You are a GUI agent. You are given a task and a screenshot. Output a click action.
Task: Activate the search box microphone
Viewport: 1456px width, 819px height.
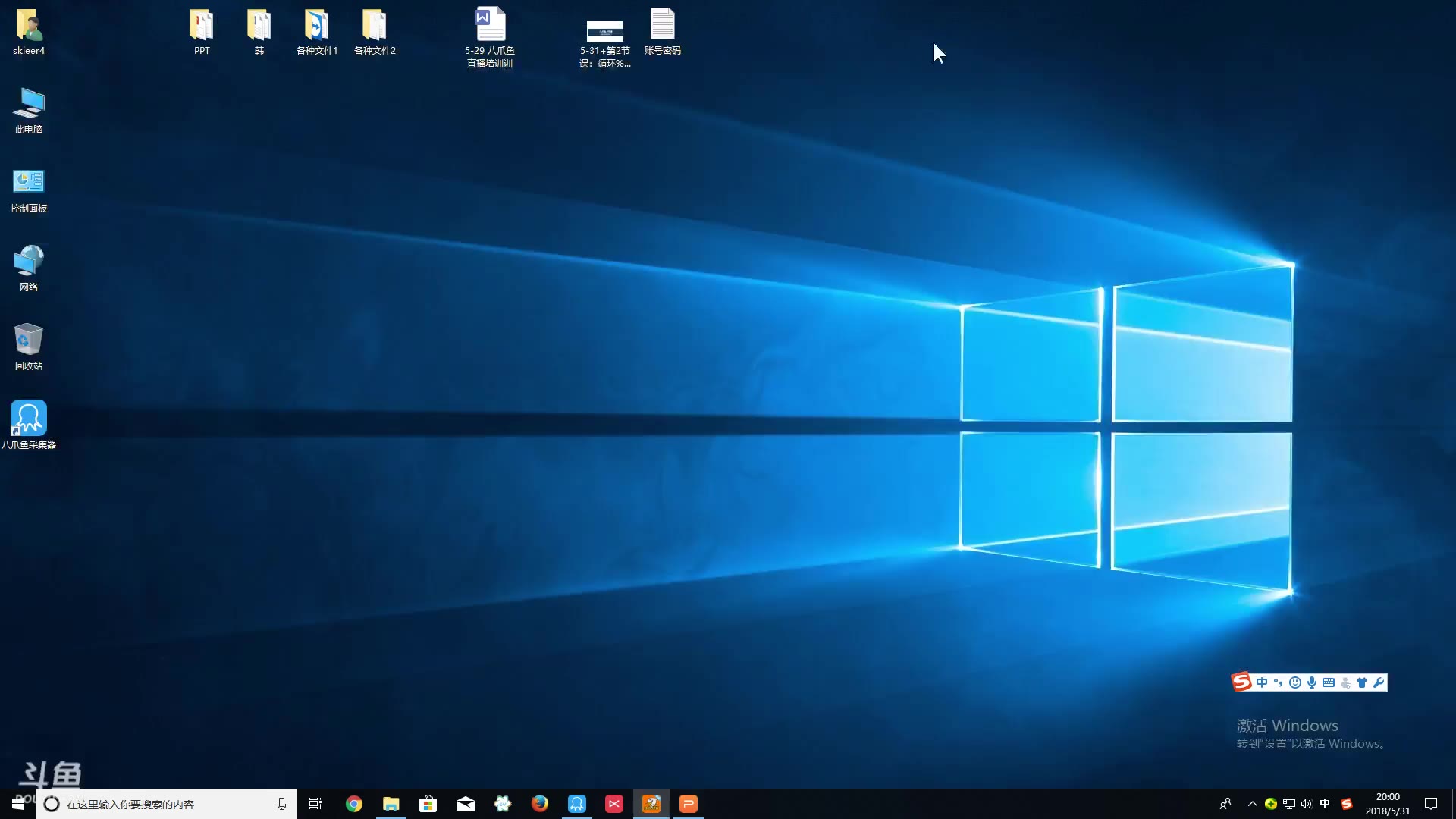click(281, 804)
